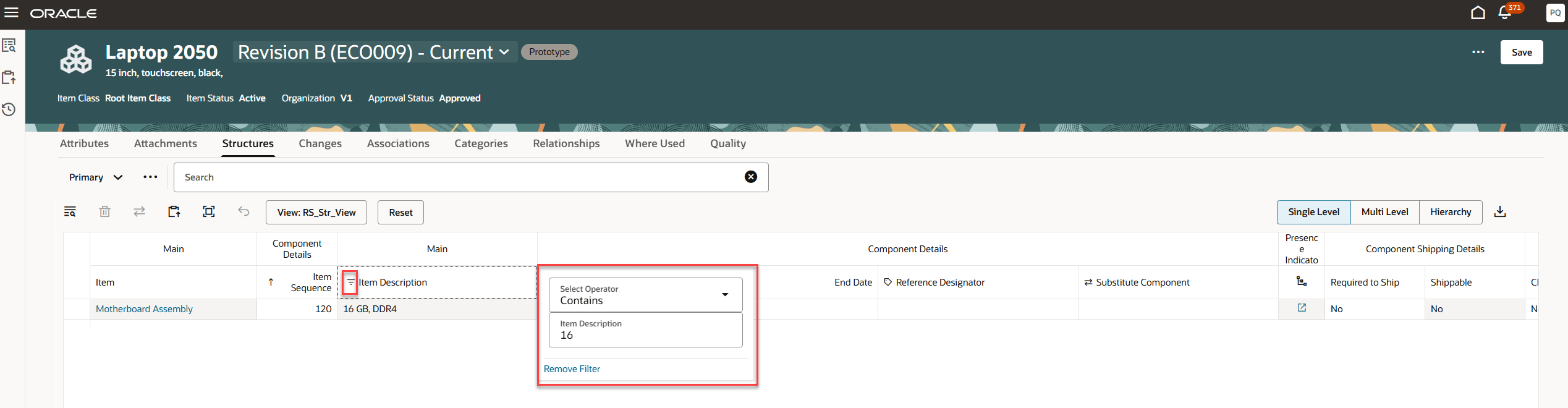Click ascending sort arrow on Item Sequence
The height and width of the screenshot is (408, 1568).
[271, 282]
